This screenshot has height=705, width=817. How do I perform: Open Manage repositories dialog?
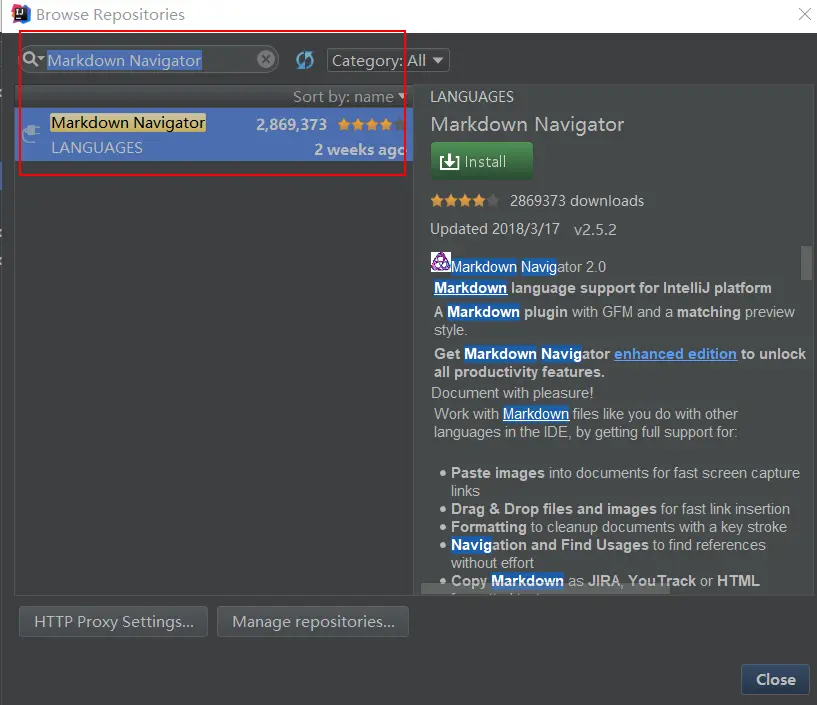click(x=313, y=621)
